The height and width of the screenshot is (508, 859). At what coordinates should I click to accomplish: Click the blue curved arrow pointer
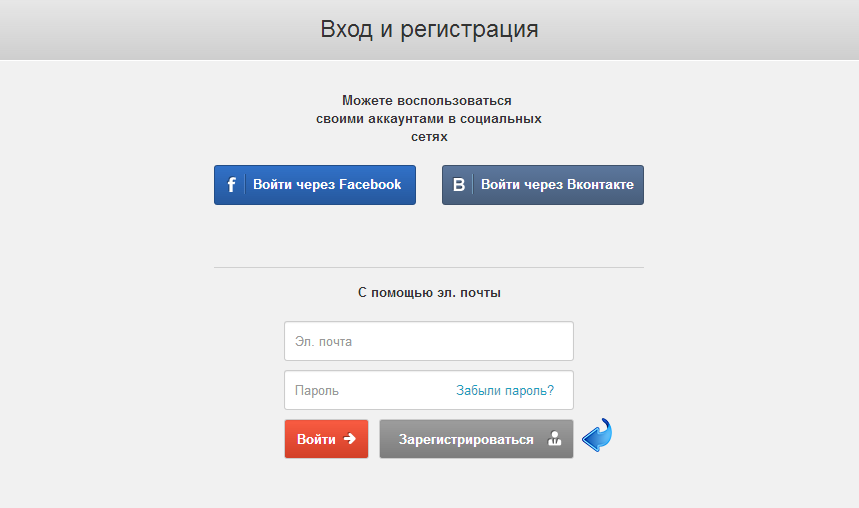[597, 436]
